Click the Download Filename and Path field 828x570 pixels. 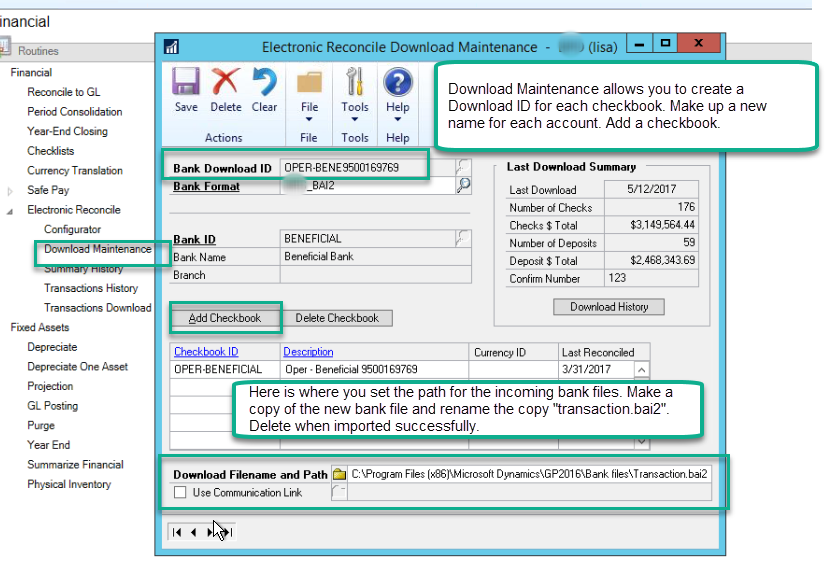pyautogui.click(x=529, y=474)
